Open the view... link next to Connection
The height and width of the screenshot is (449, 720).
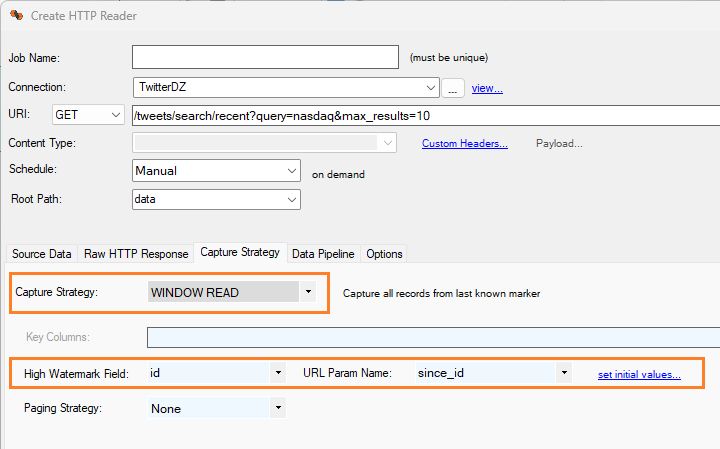tap(487, 88)
